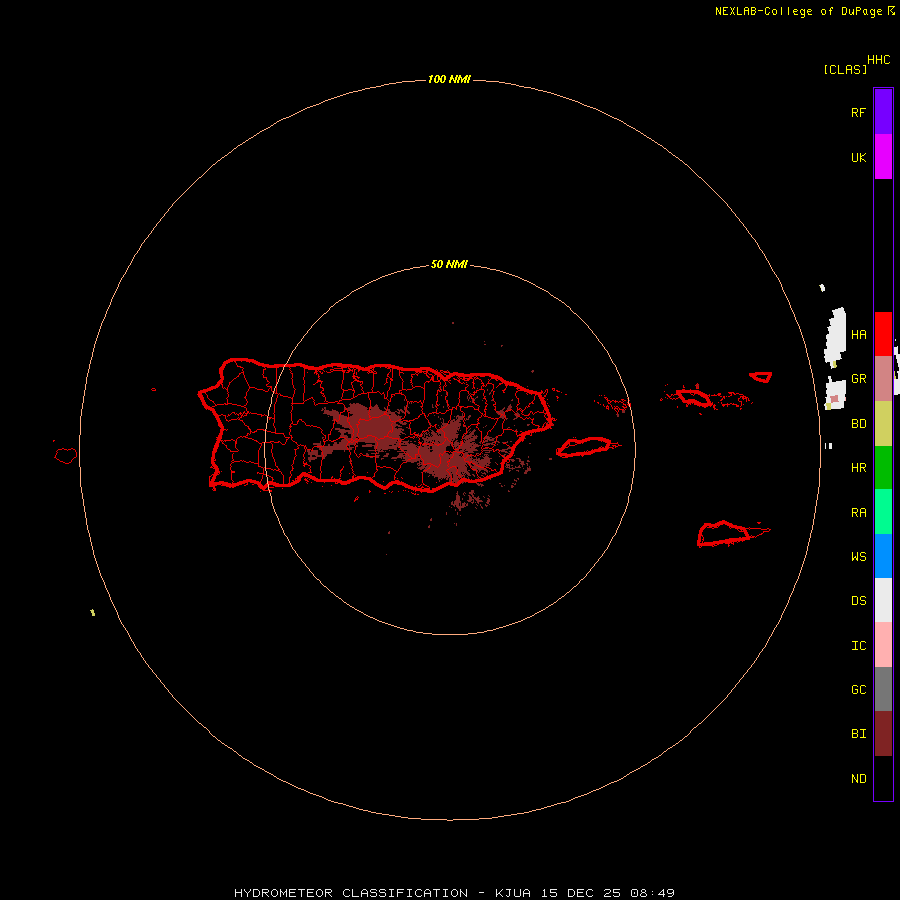Screen dimensions: 900x900
Task: Click the RF legend label
Action: point(858,112)
